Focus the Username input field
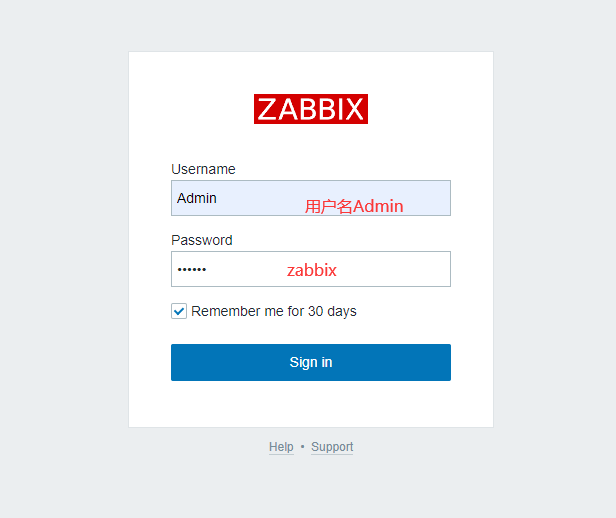 click(311, 198)
